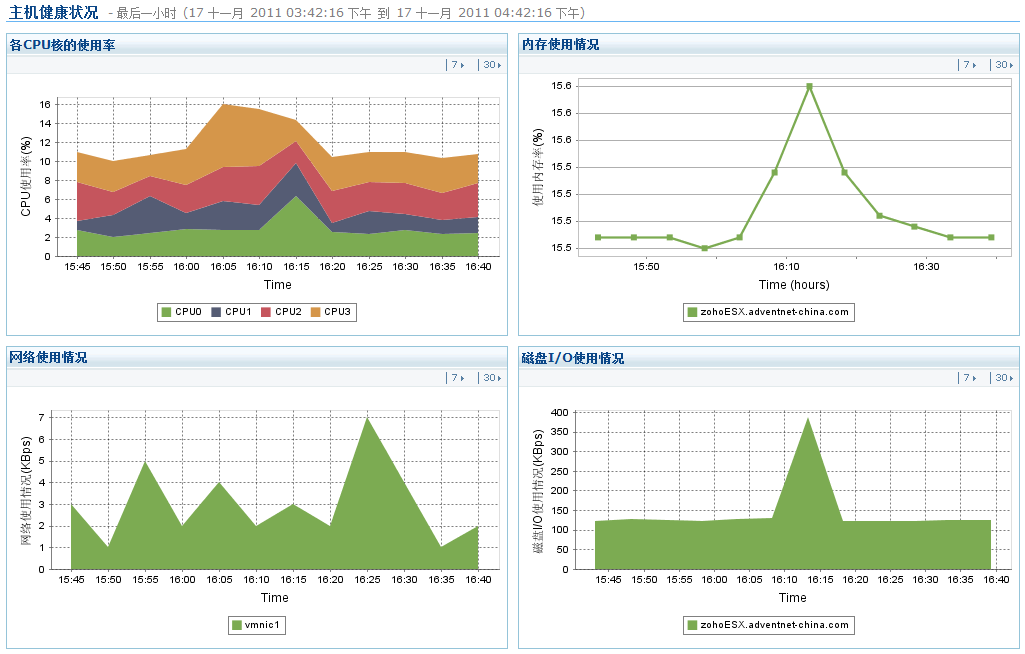Click the dark blue CPU1 legend swatch

pyautogui.click(x=215, y=312)
